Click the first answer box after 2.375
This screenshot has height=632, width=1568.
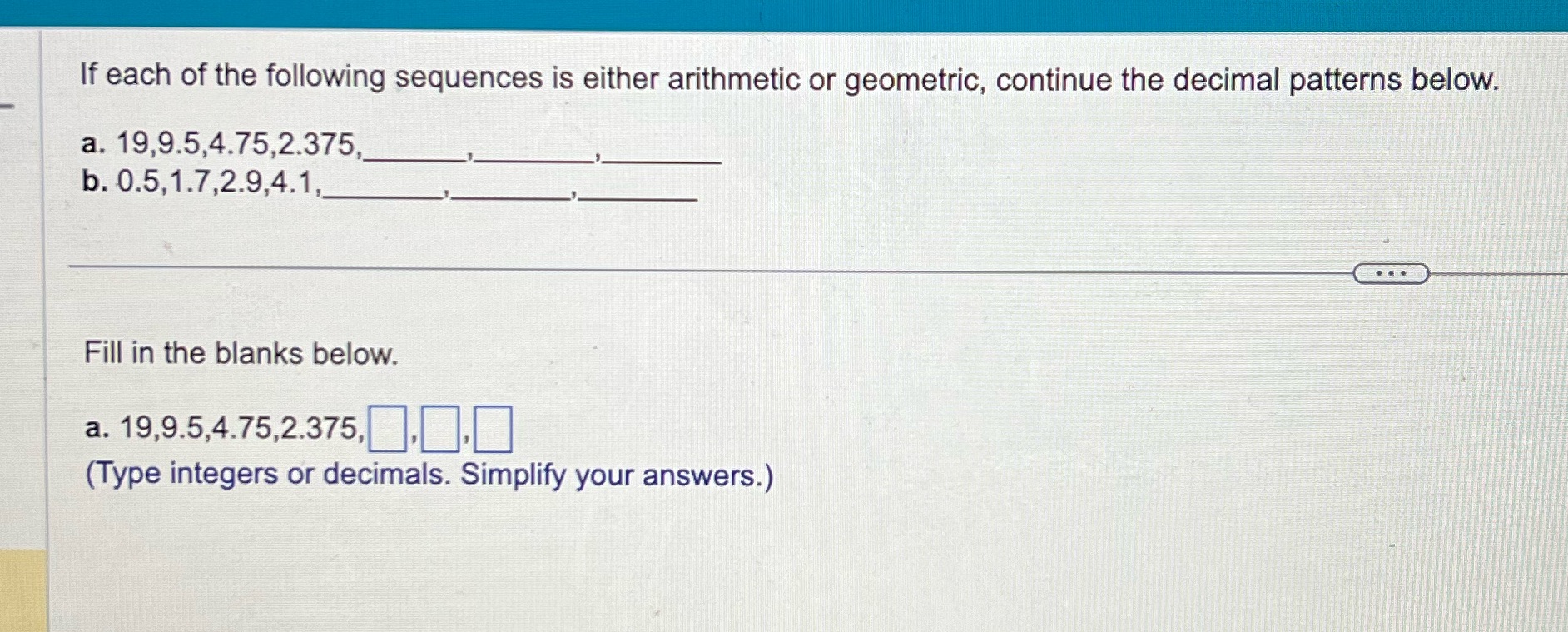pyautogui.click(x=387, y=427)
